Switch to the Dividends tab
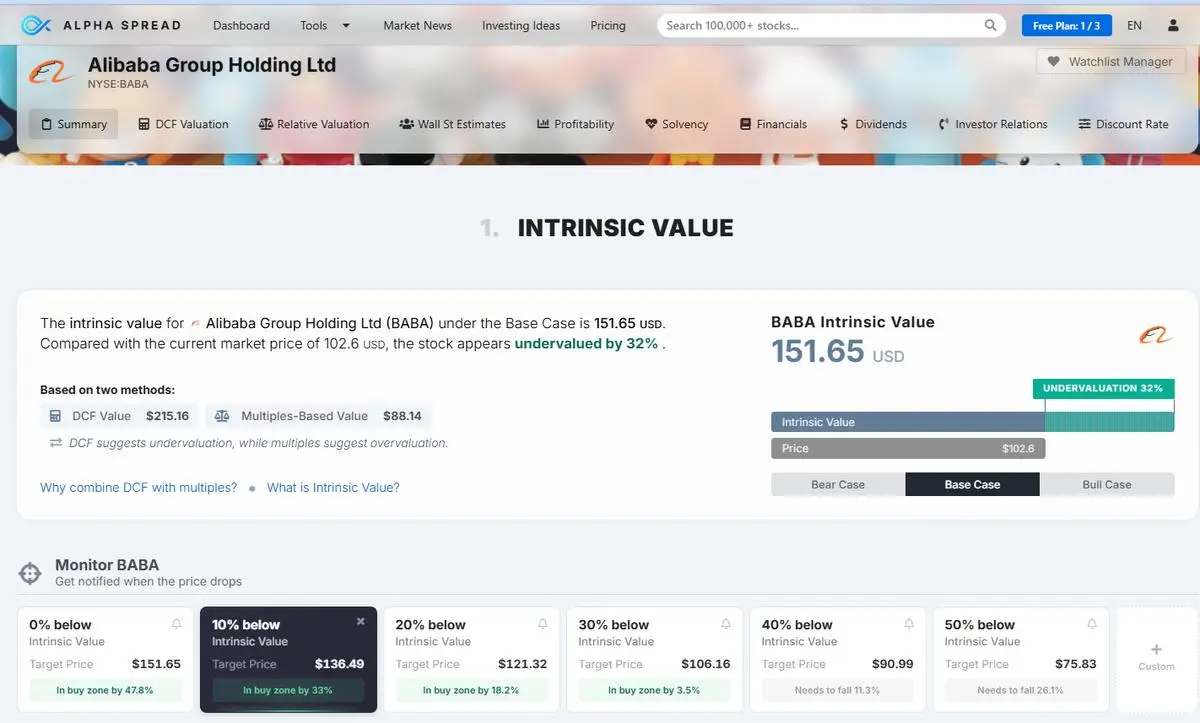 873,124
